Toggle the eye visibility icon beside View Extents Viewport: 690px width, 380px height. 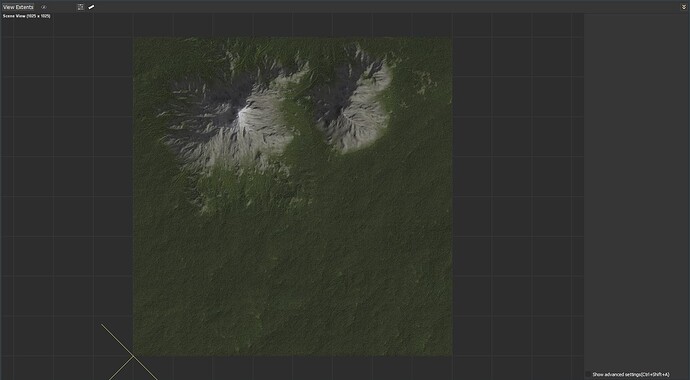(x=44, y=7)
